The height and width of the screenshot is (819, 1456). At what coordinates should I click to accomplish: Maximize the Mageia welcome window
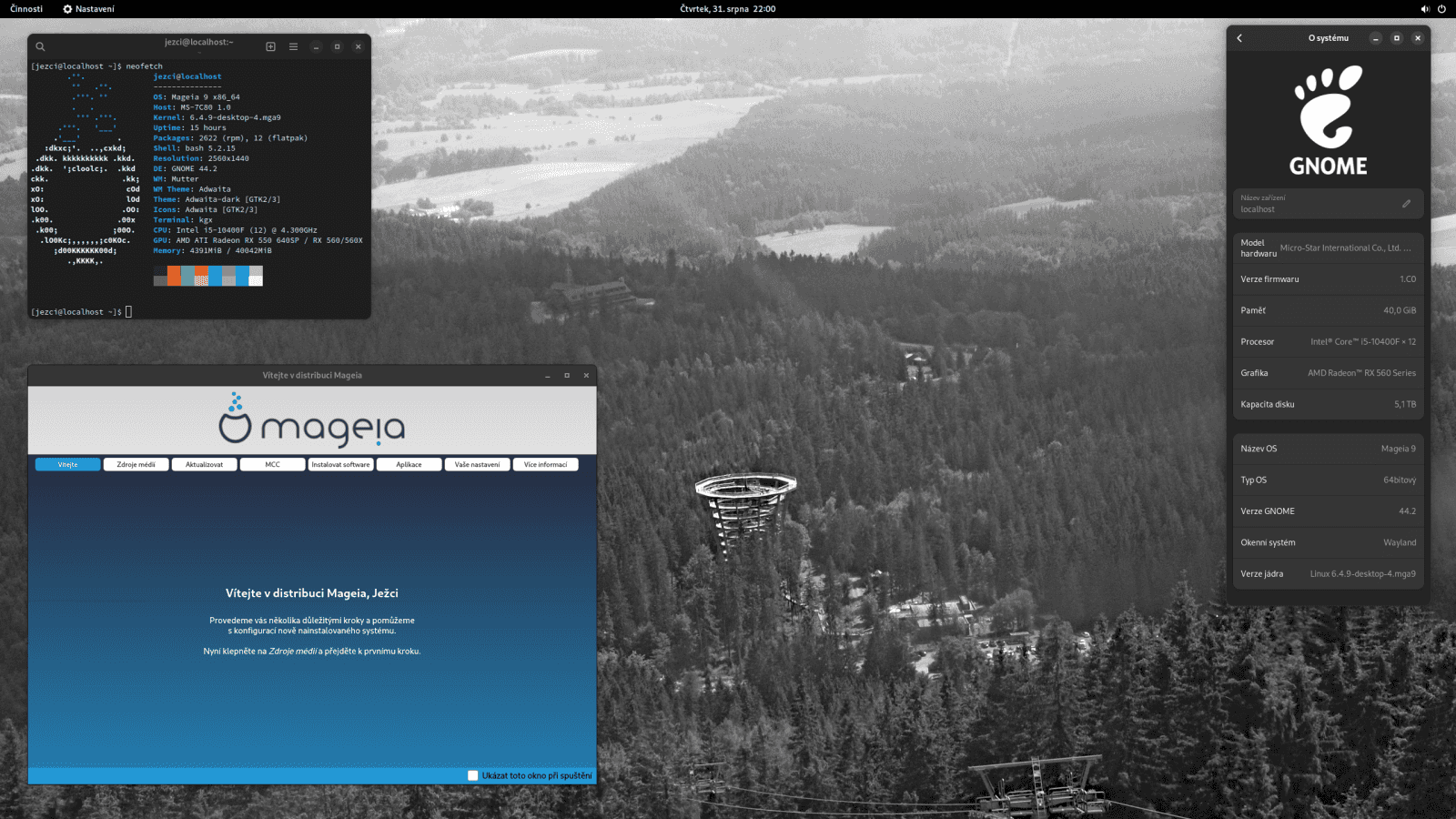coord(567,375)
